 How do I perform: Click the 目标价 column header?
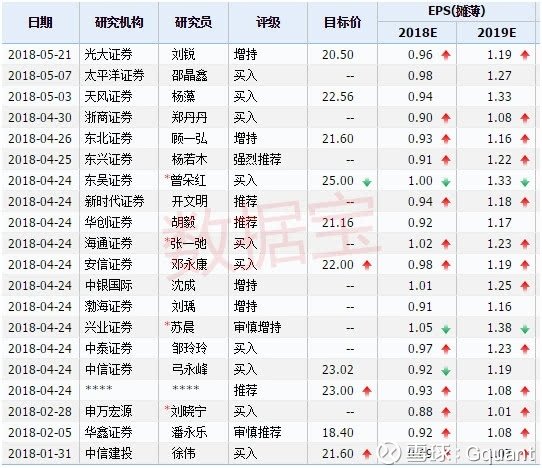tap(342, 23)
